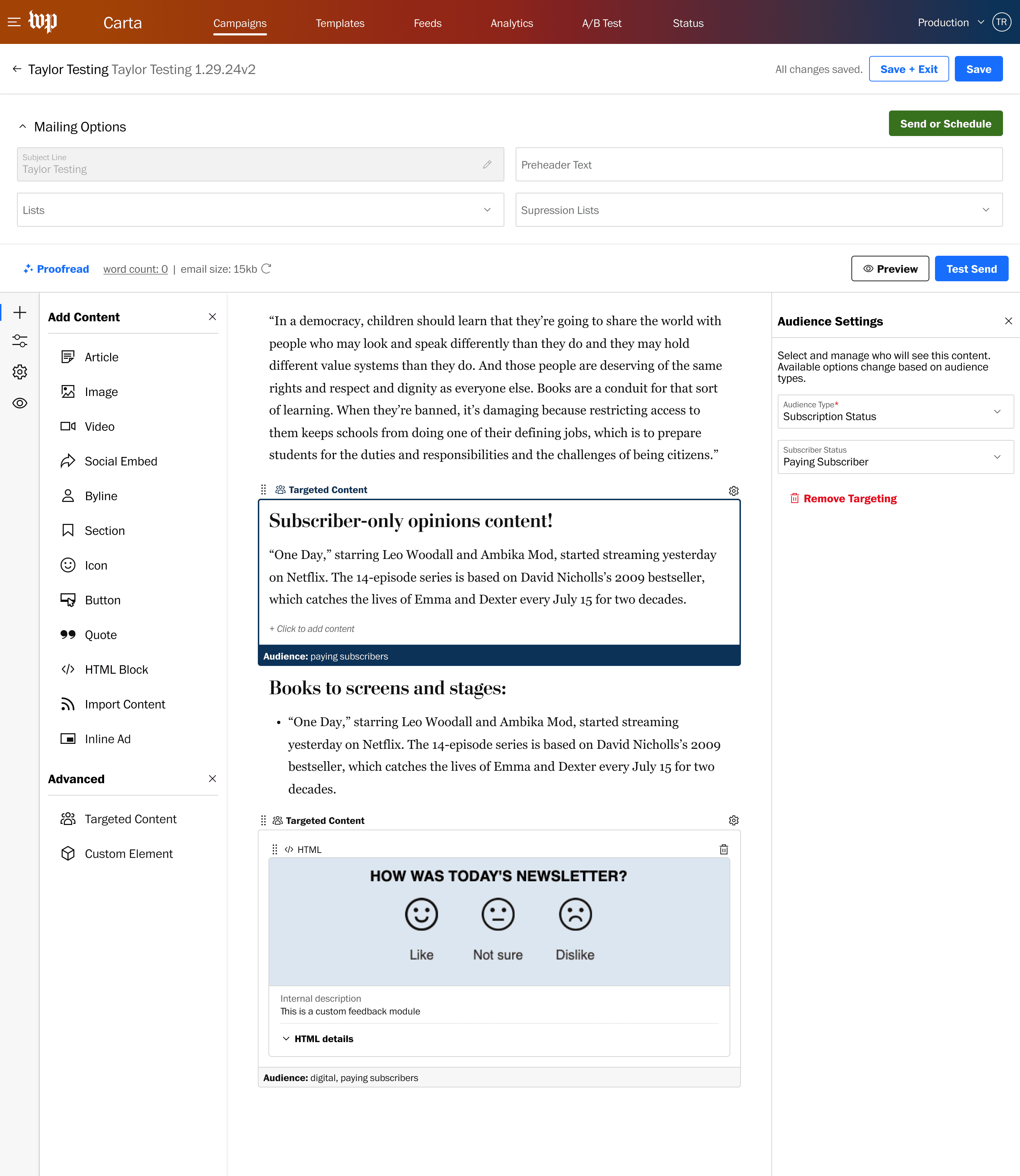This screenshot has height=1176, width=1020.
Task: Open gear settings for subscriber-only Targeted Content
Action: (x=734, y=491)
